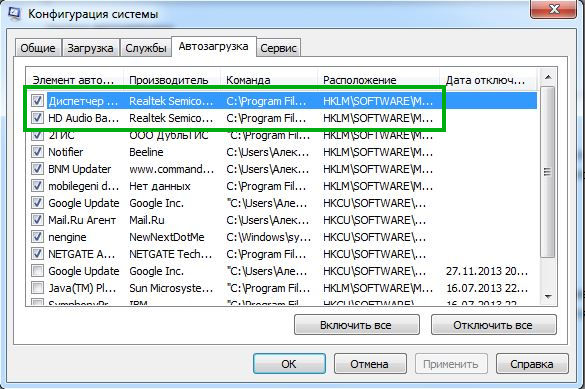Uncheck the NETGATE A... checkbox
Screen dimensions: 585x389
37,254
